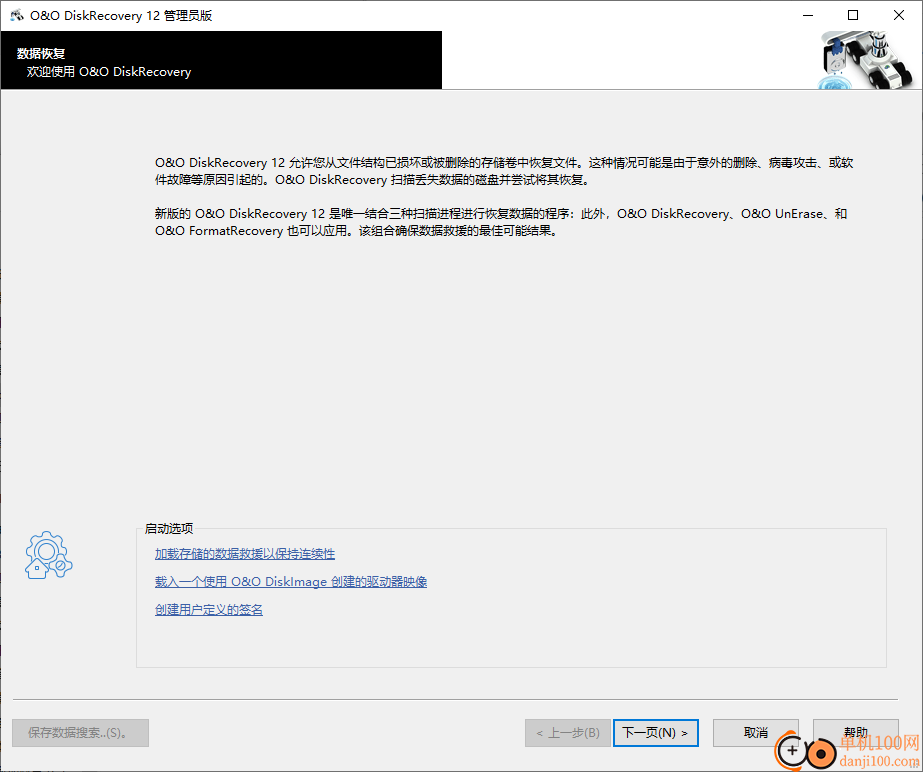This screenshot has height=772, width=923.
Task: Click paragraph starting O&O DiskRecovery 12 允许您
Action: click(x=504, y=171)
